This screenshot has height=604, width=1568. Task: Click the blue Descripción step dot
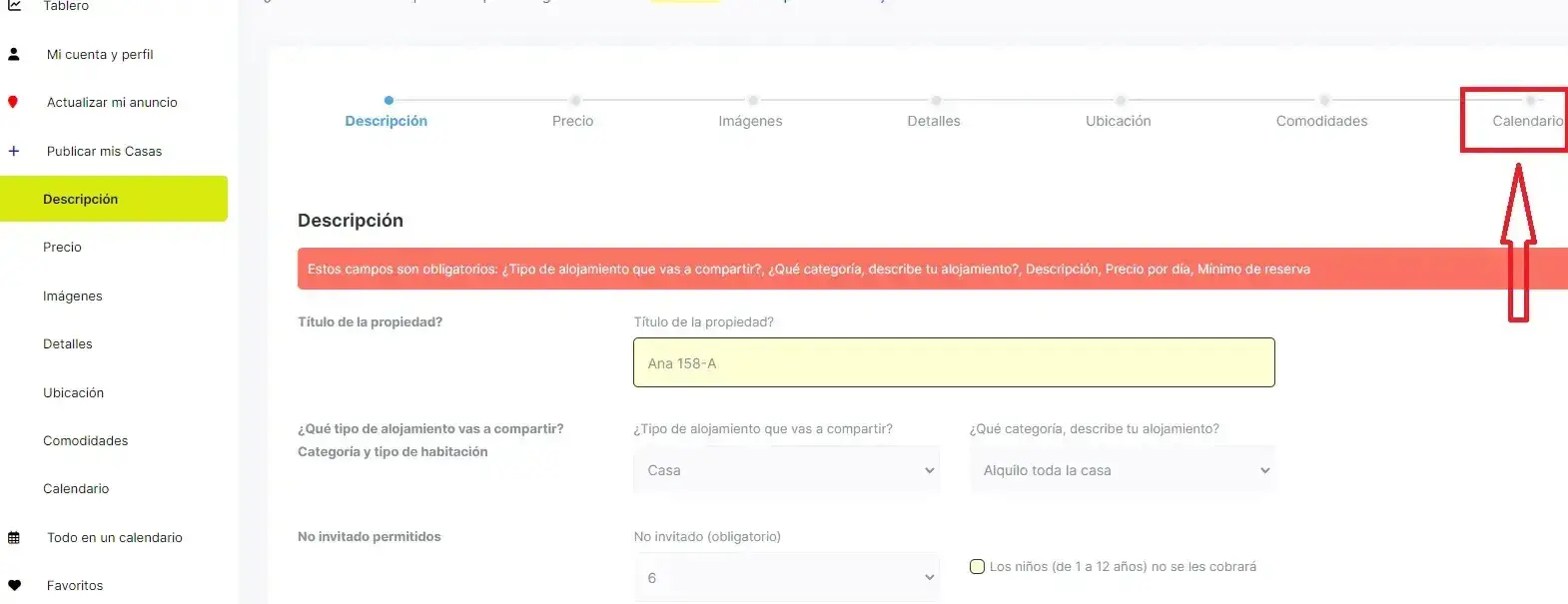[x=389, y=100]
